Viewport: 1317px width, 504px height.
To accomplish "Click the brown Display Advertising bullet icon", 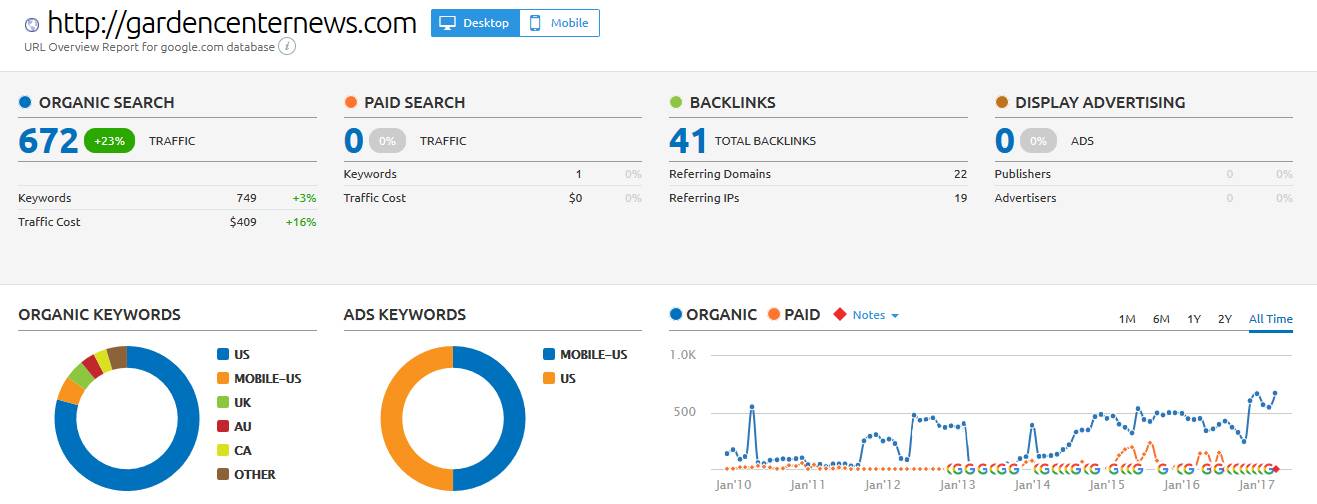I will [x=1001, y=102].
